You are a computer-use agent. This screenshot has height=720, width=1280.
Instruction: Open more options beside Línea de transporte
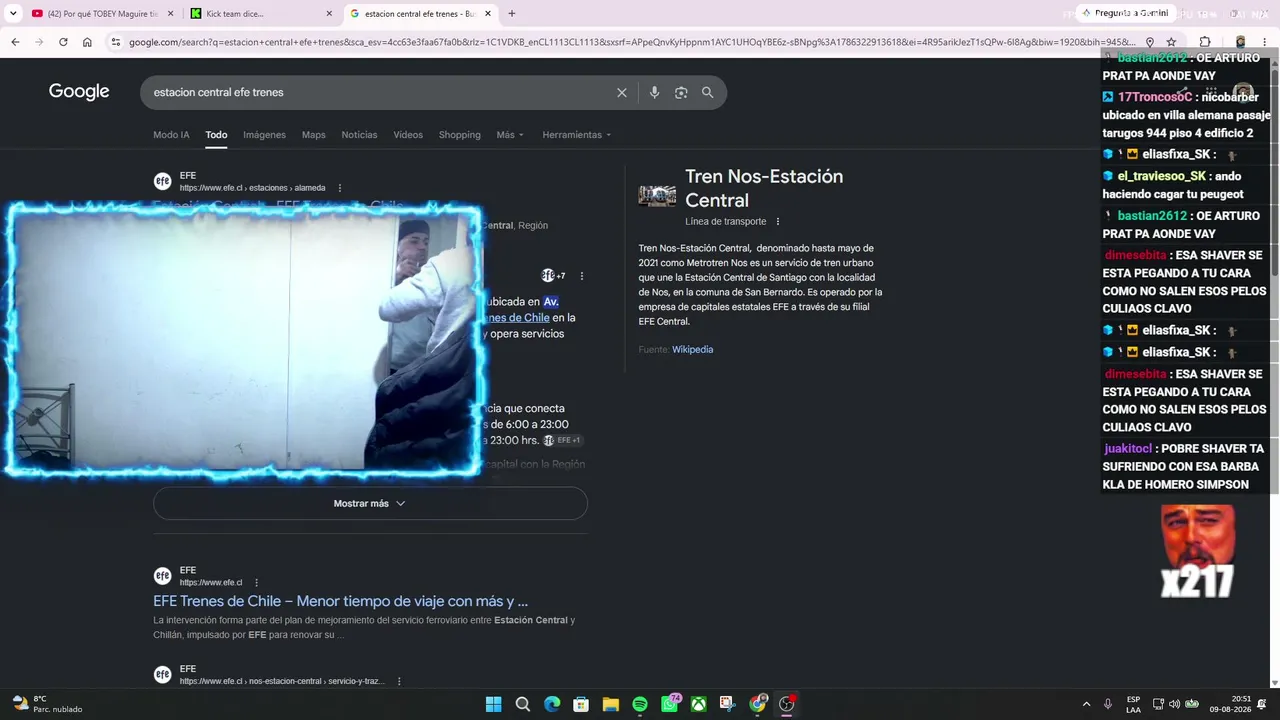778,222
